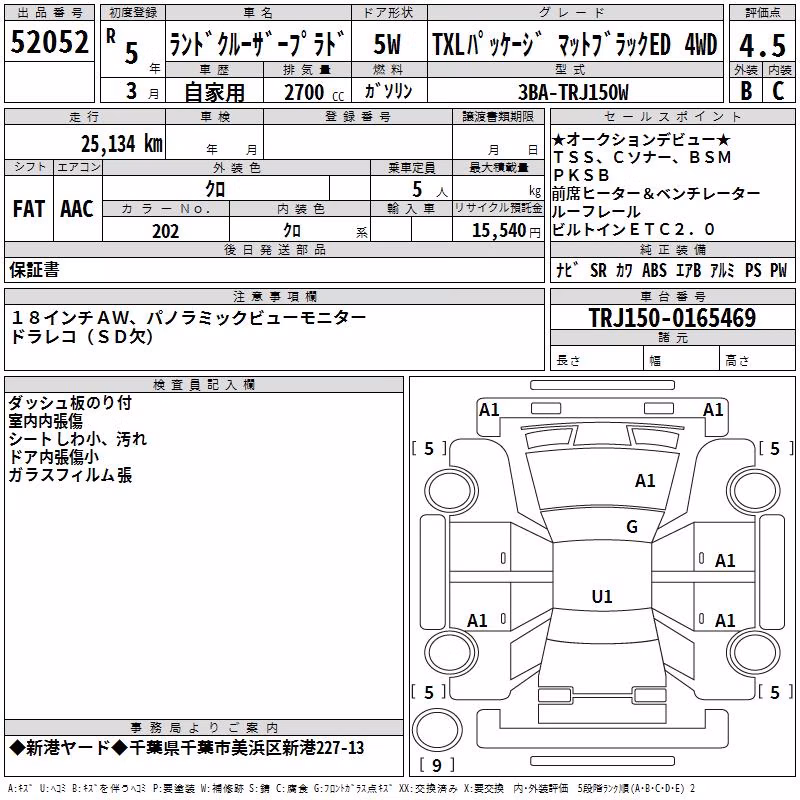Click the seating capacity 5 人
Viewport: 800px width, 800px height.
430,190
